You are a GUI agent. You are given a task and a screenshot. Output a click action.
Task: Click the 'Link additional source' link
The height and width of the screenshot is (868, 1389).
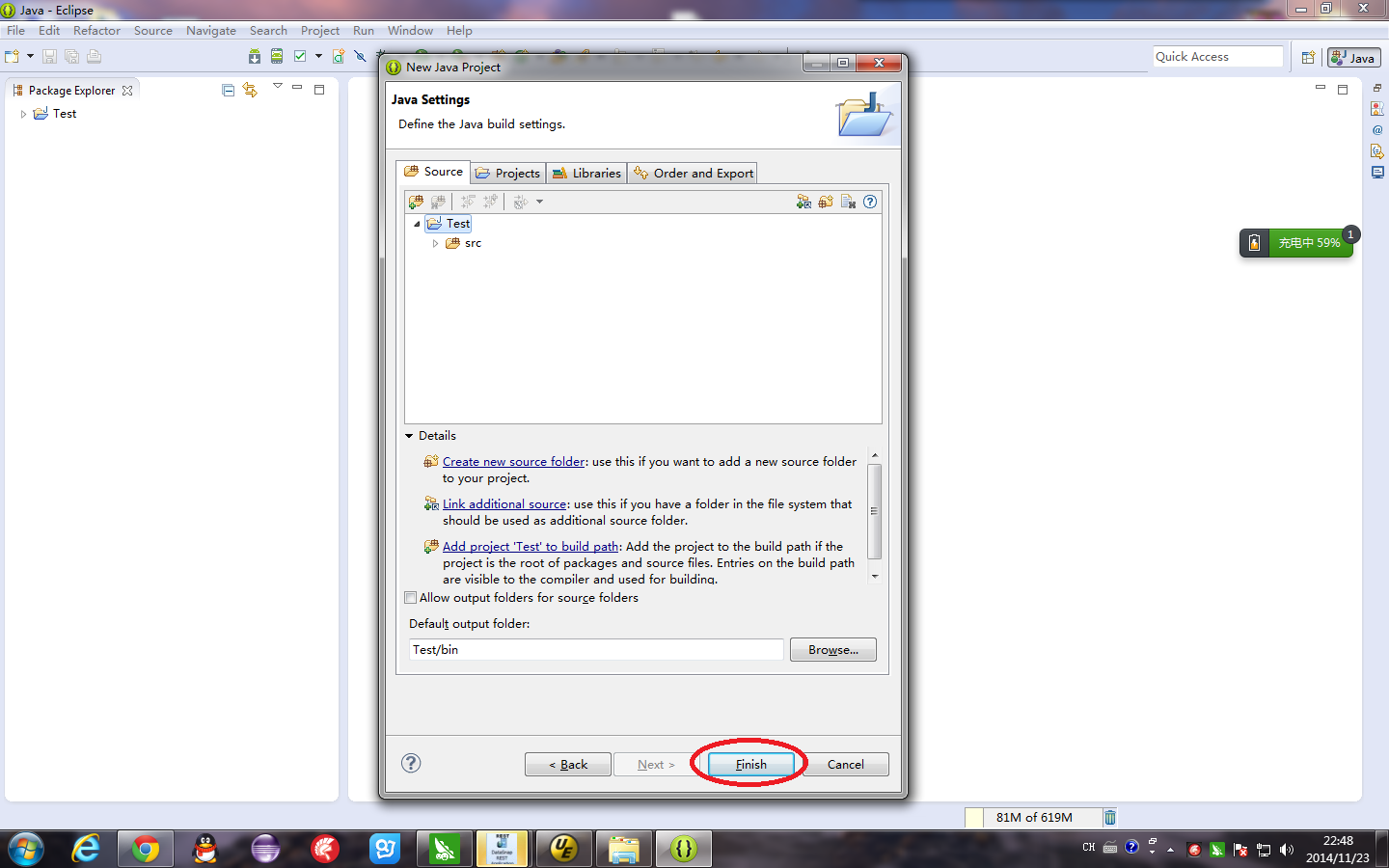(x=504, y=504)
